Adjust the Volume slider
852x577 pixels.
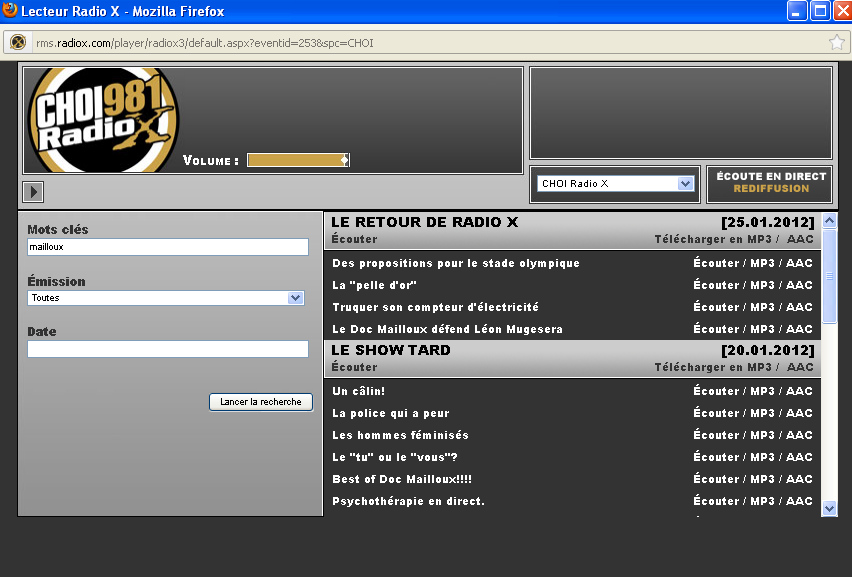[298, 160]
